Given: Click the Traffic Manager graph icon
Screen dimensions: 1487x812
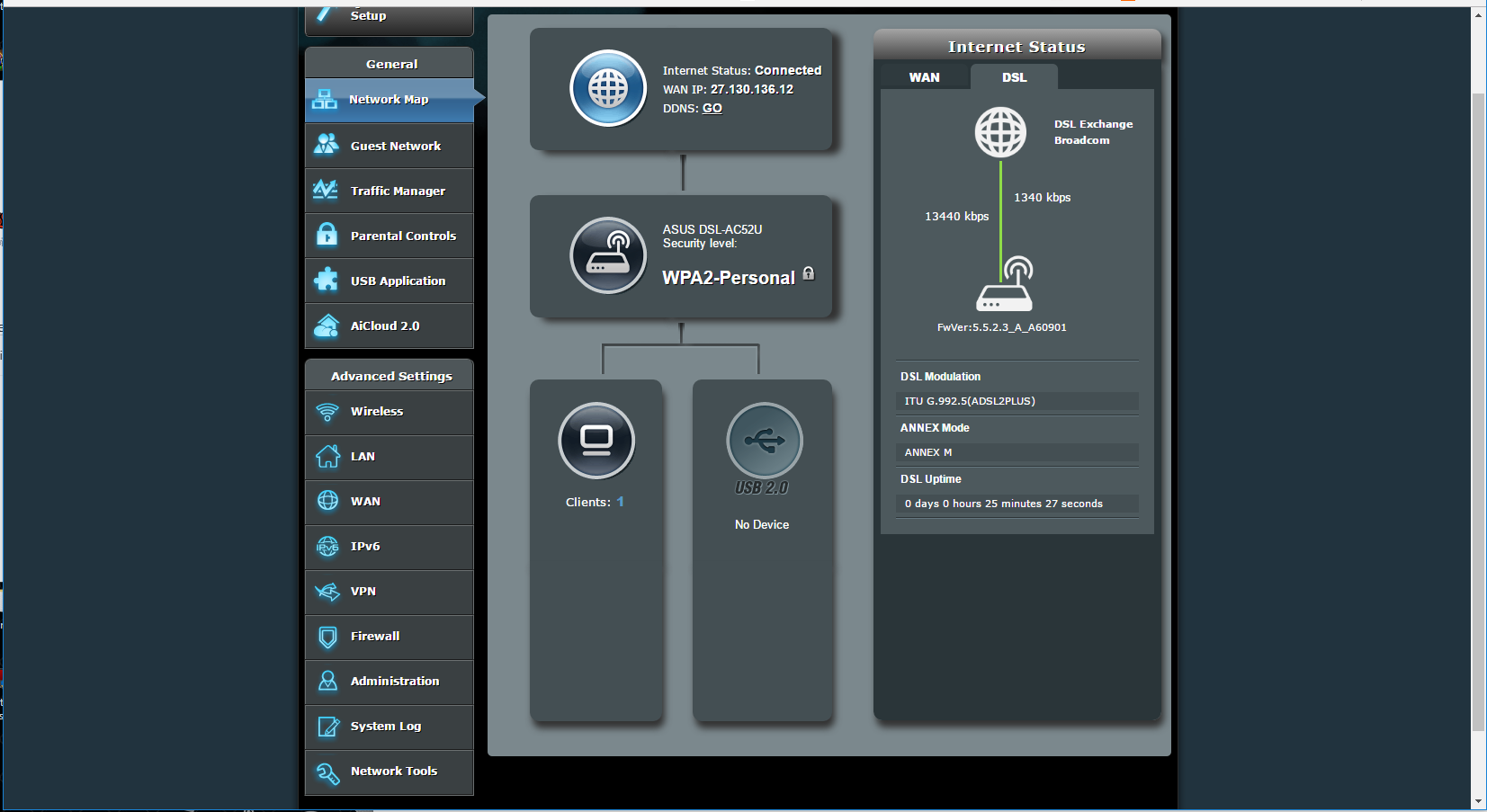Looking at the screenshot, I should (326, 190).
